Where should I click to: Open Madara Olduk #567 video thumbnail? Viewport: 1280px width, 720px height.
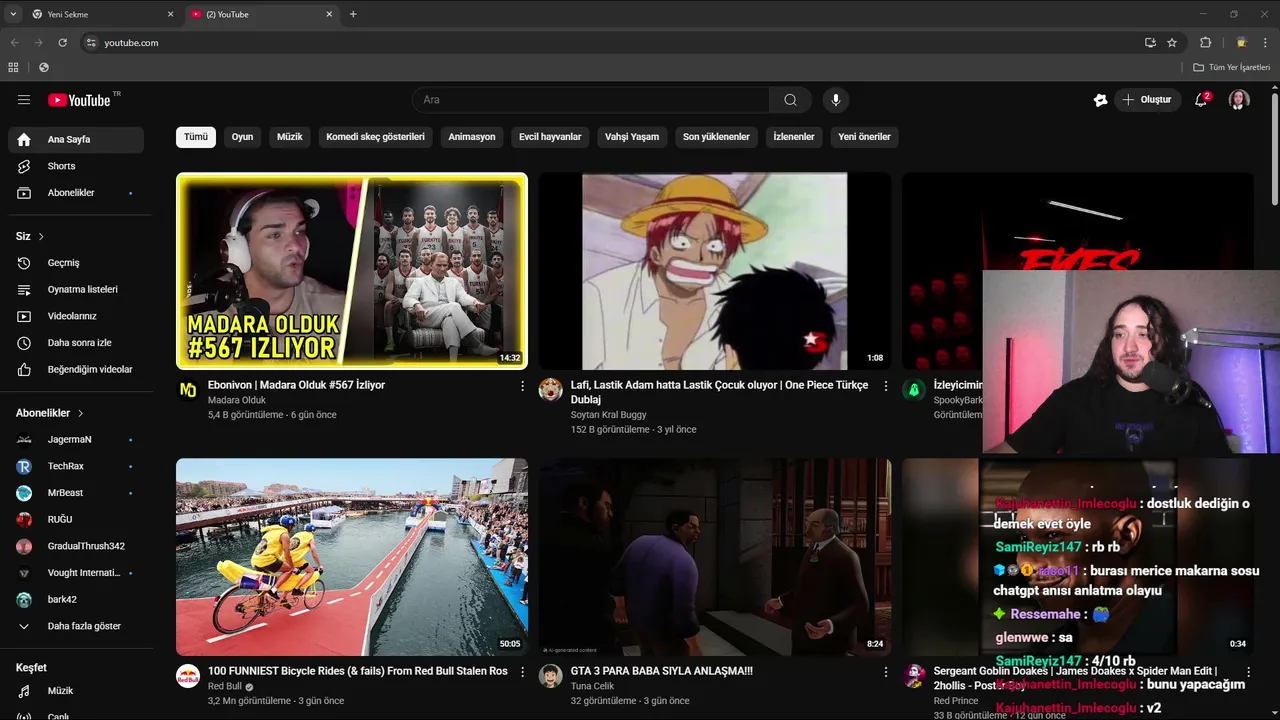pyautogui.click(x=352, y=271)
